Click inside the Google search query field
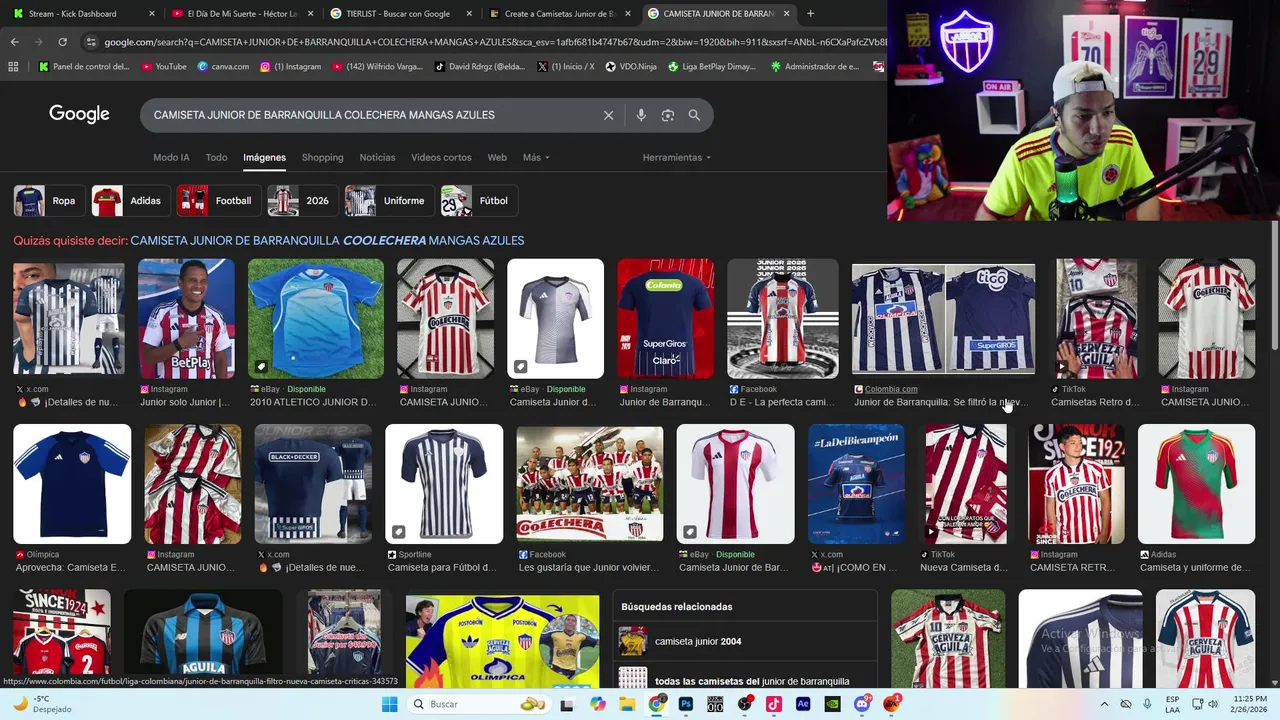The image size is (1280, 720). (x=370, y=115)
